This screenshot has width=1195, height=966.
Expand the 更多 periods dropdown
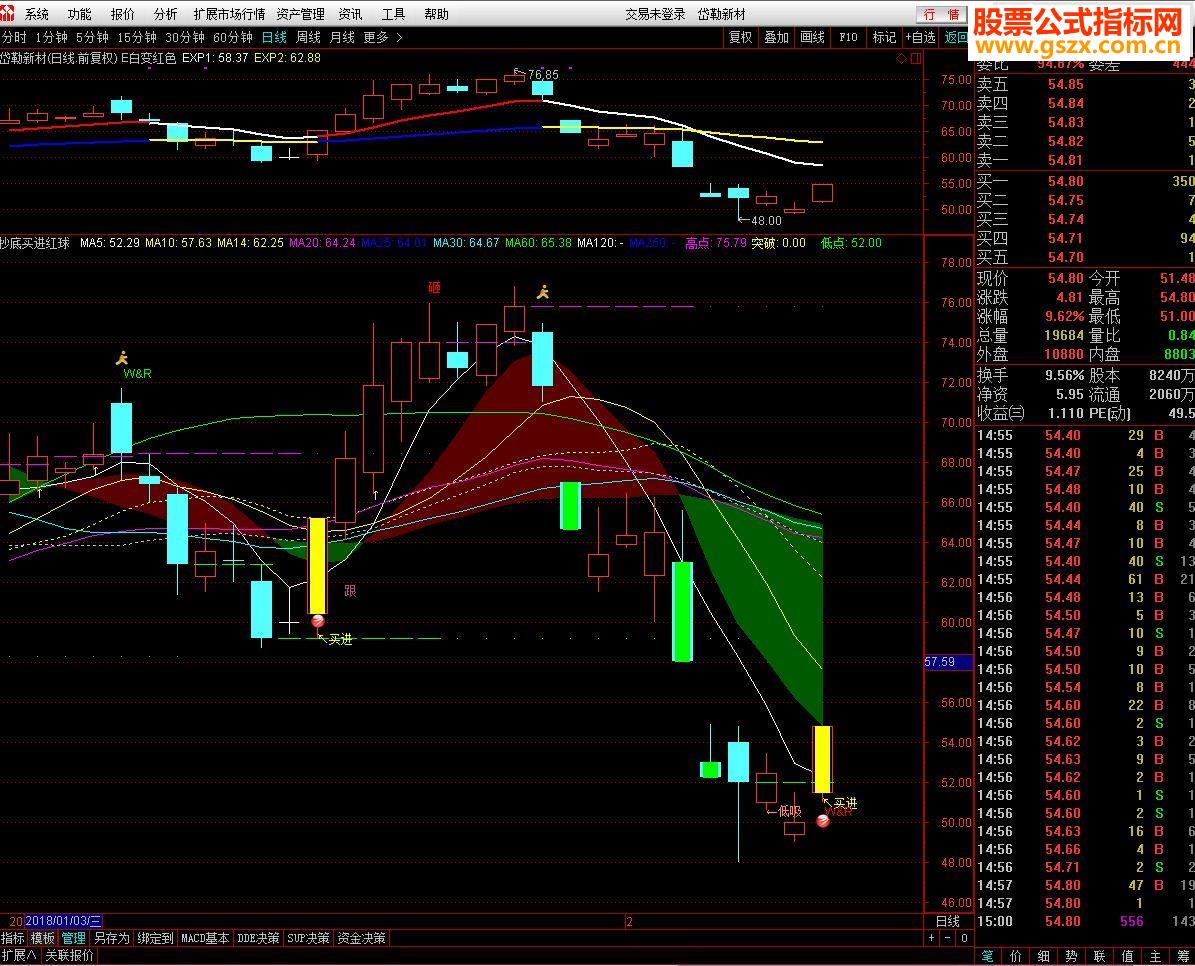[382, 37]
